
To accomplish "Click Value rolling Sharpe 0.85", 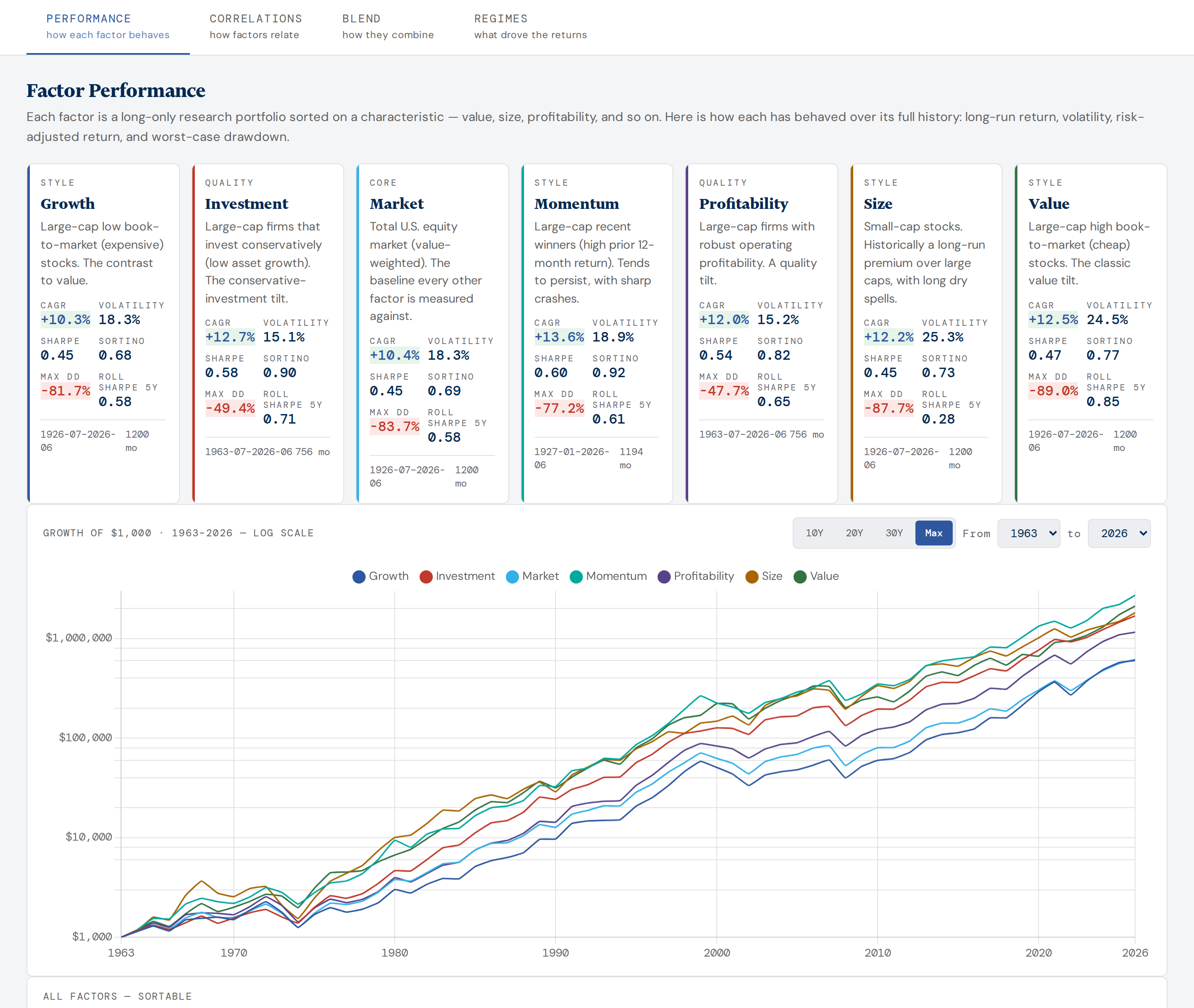I will click(1103, 402).
